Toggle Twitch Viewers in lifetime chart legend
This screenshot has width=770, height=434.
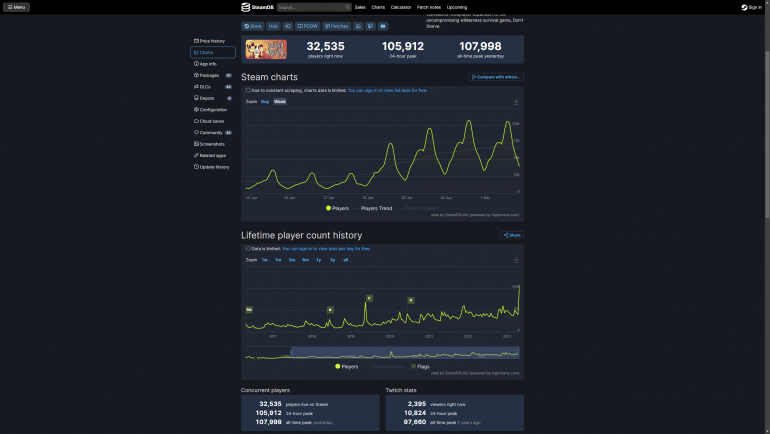385,366
